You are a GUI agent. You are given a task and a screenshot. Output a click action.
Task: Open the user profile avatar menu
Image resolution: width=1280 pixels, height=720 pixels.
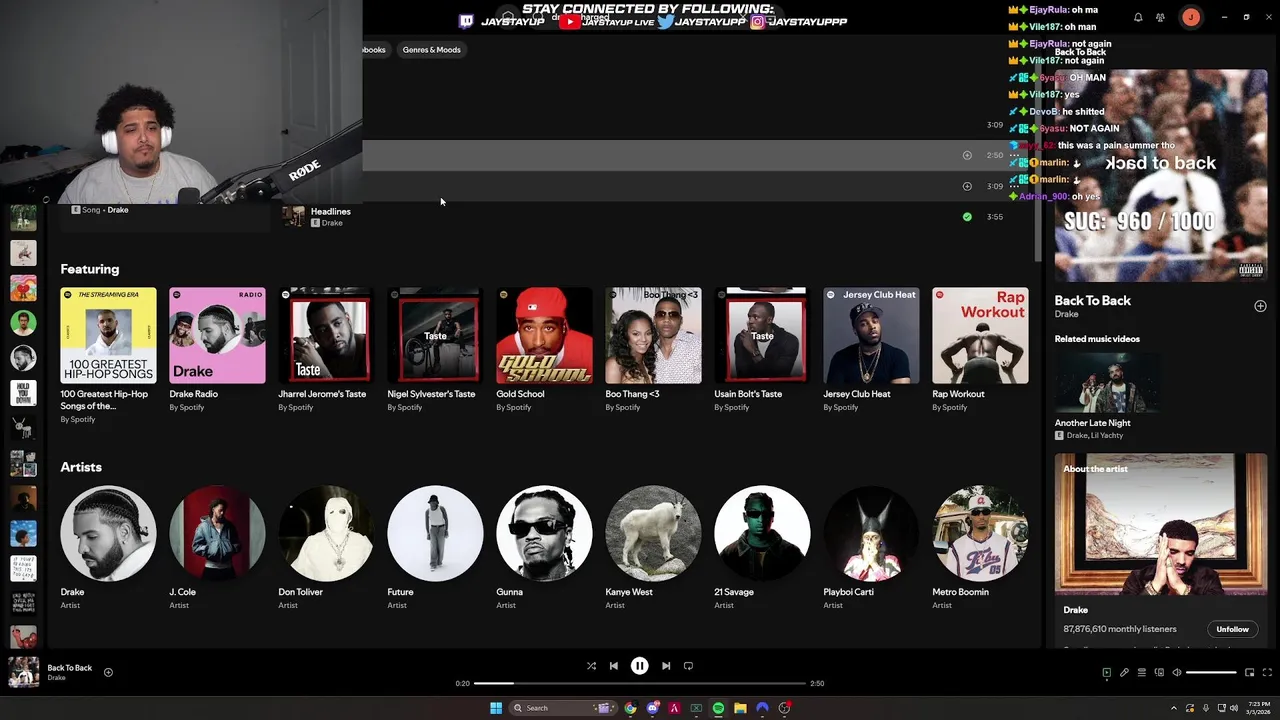(1190, 17)
